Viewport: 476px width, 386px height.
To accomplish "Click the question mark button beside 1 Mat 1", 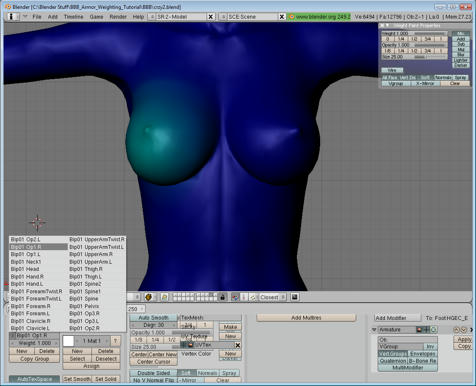I will point(115,341).
